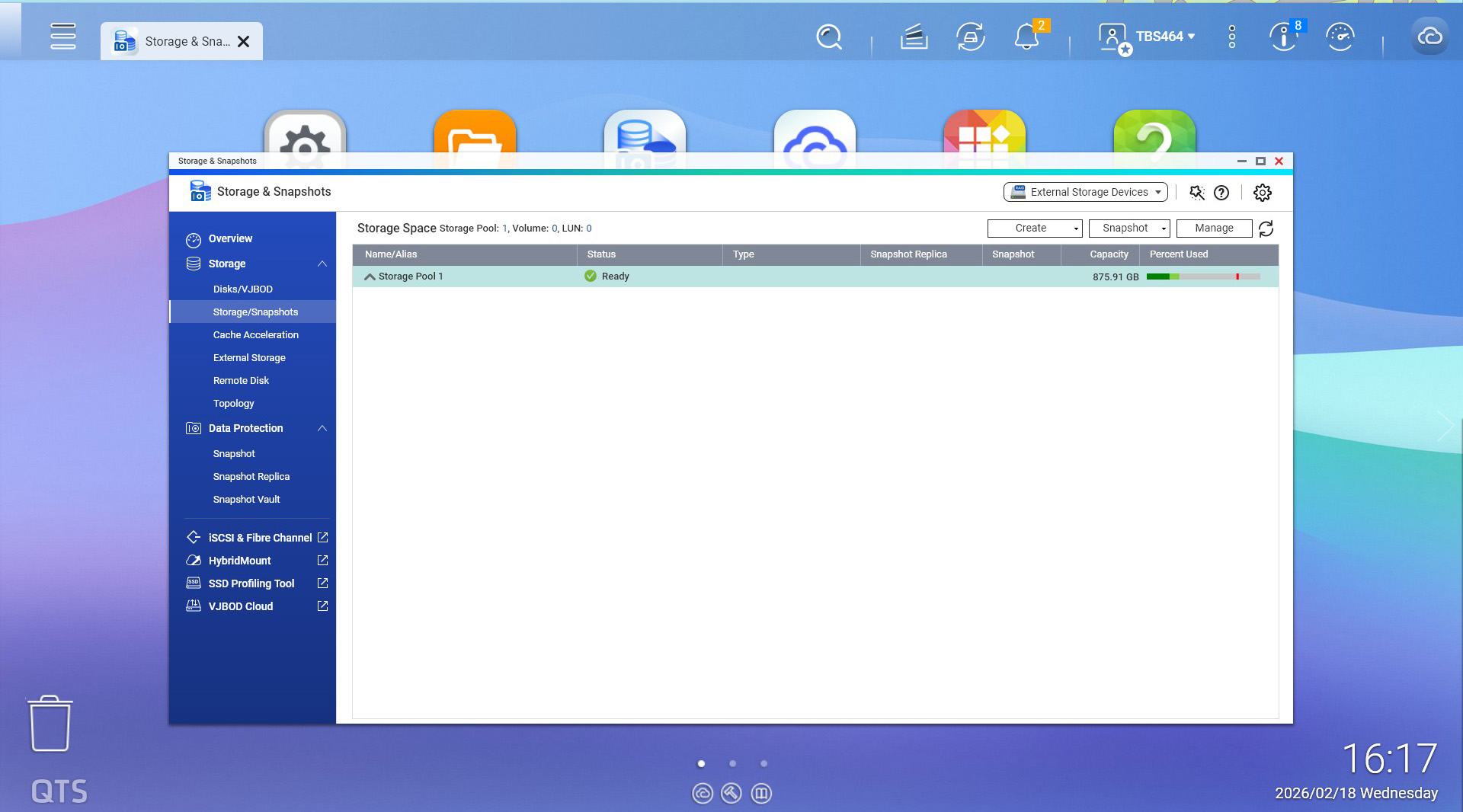Collapse the Data Protection section
Viewport: 1463px width, 812px height.
322,428
